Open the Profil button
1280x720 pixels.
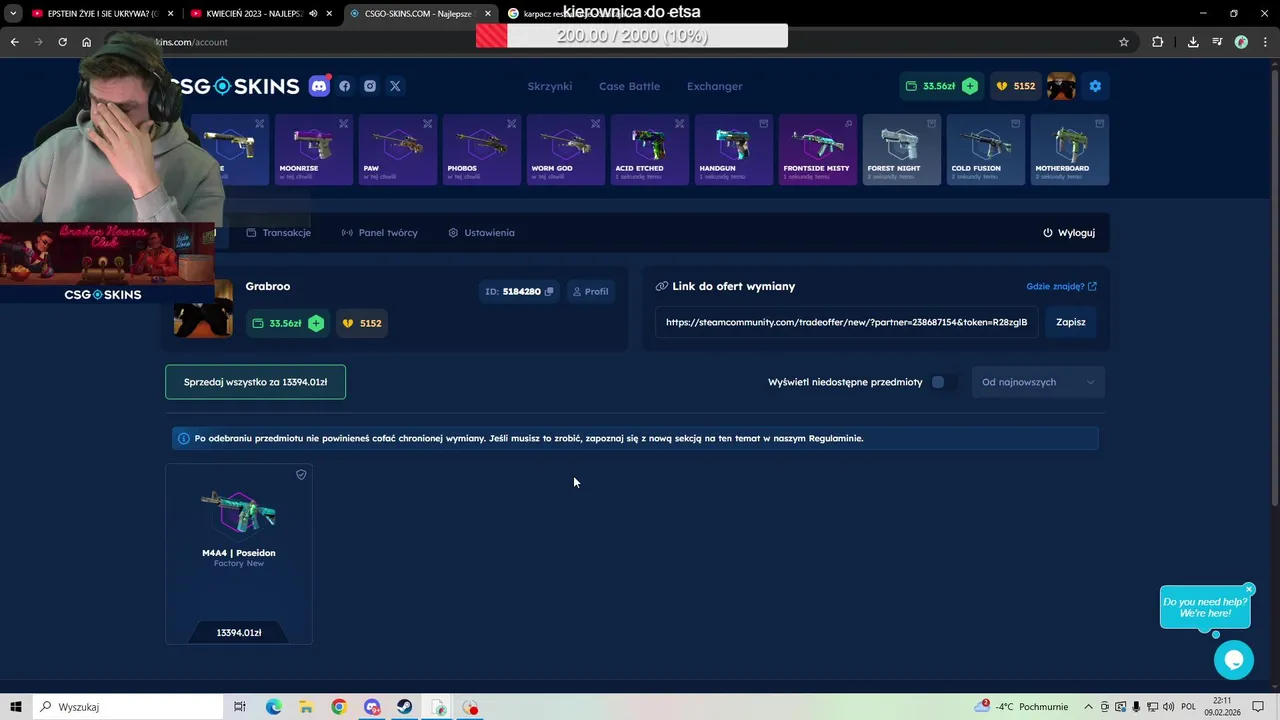(590, 292)
